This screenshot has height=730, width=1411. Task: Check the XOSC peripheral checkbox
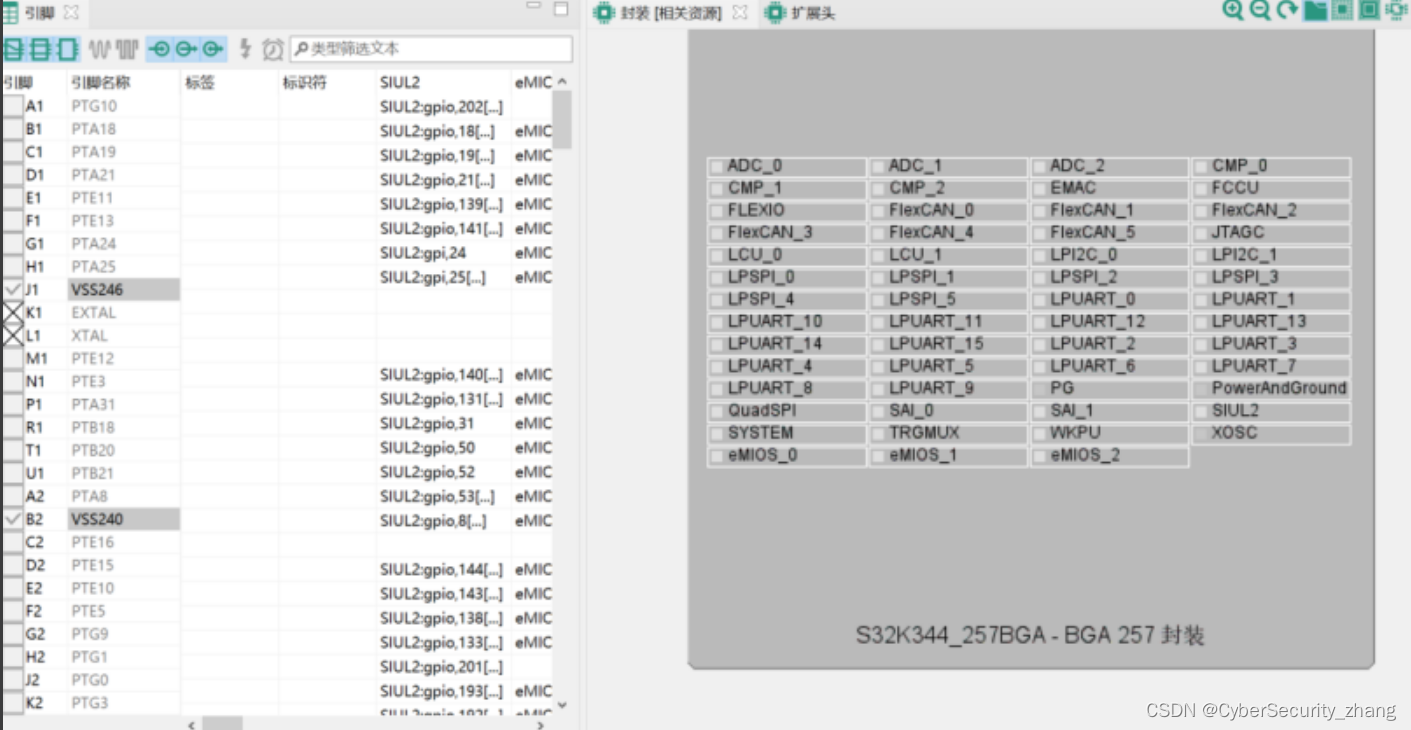click(x=1200, y=434)
